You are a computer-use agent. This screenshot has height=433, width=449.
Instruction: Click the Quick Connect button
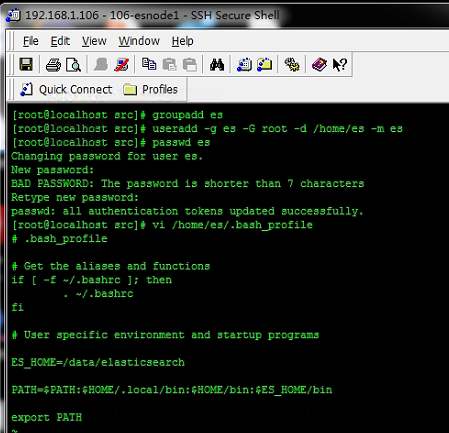click(x=66, y=89)
